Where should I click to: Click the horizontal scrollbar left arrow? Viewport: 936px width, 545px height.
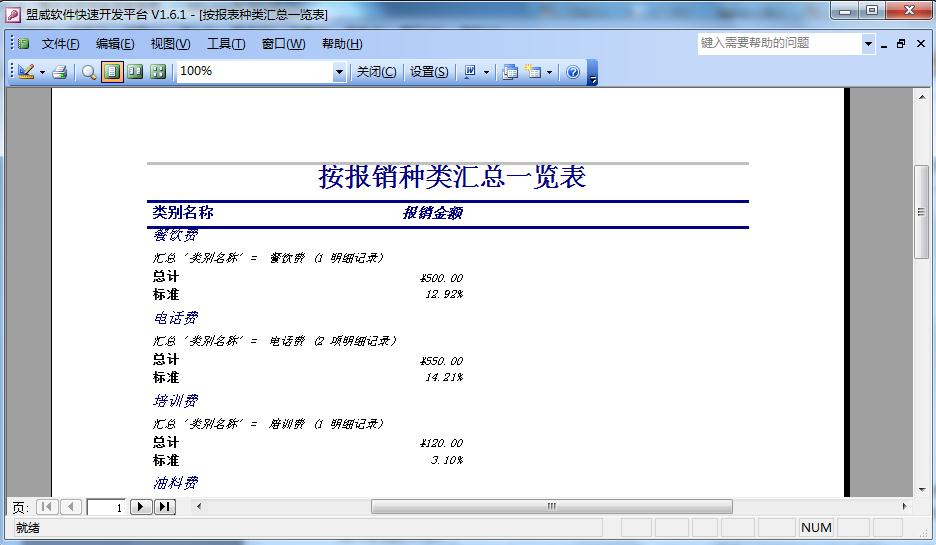[199, 507]
